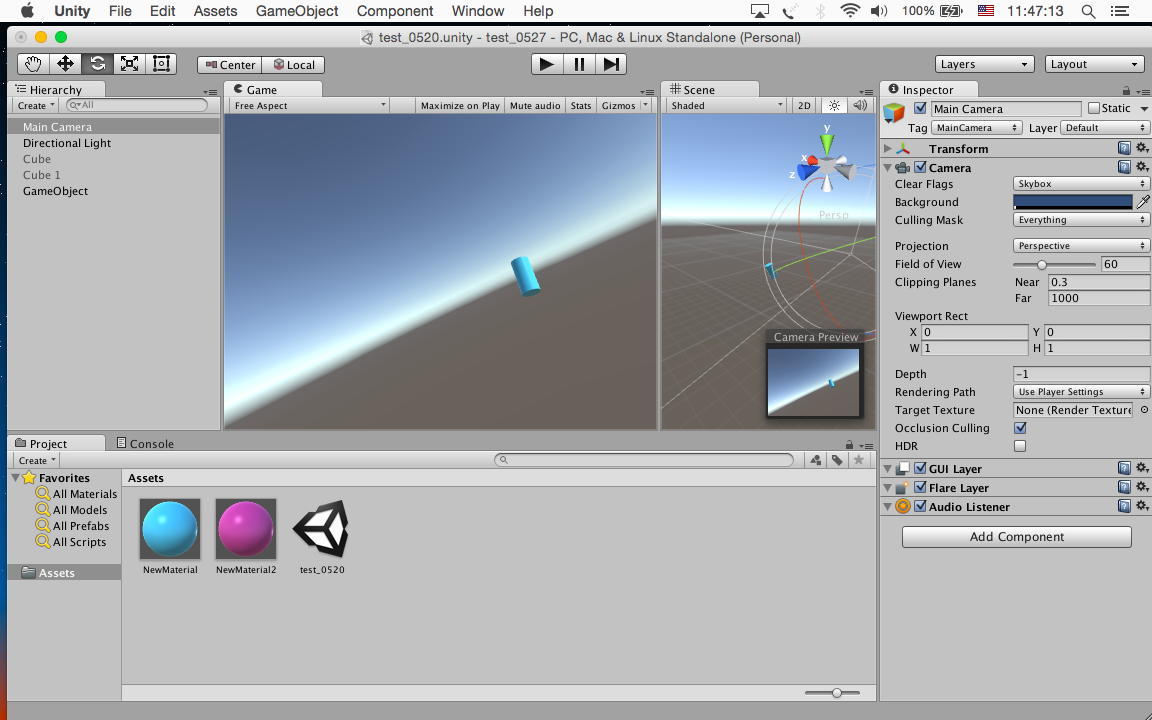
Task: Open Culling Mask dropdown
Action: [1081, 220]
